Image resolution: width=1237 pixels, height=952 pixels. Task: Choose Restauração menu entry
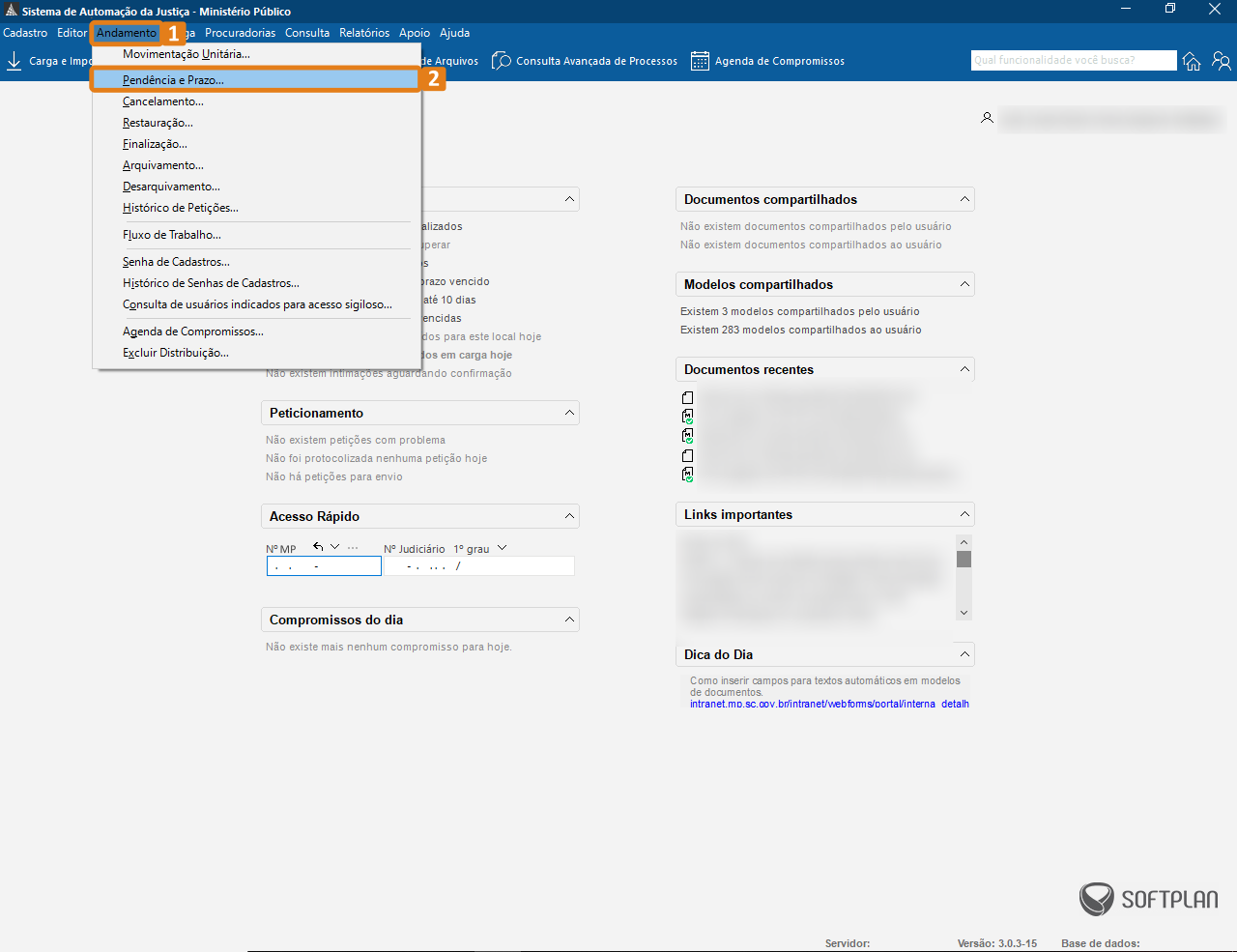tap(257, 123)
